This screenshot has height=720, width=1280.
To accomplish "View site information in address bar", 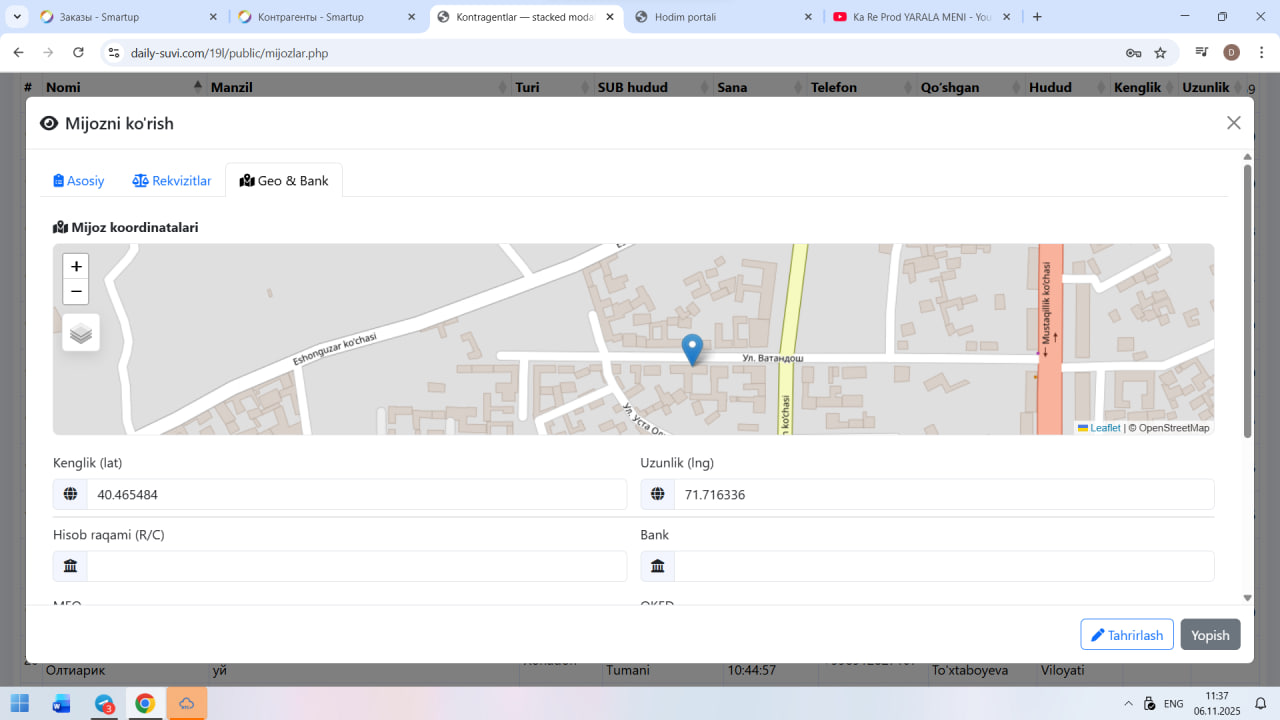I will (x=113, y=53).
